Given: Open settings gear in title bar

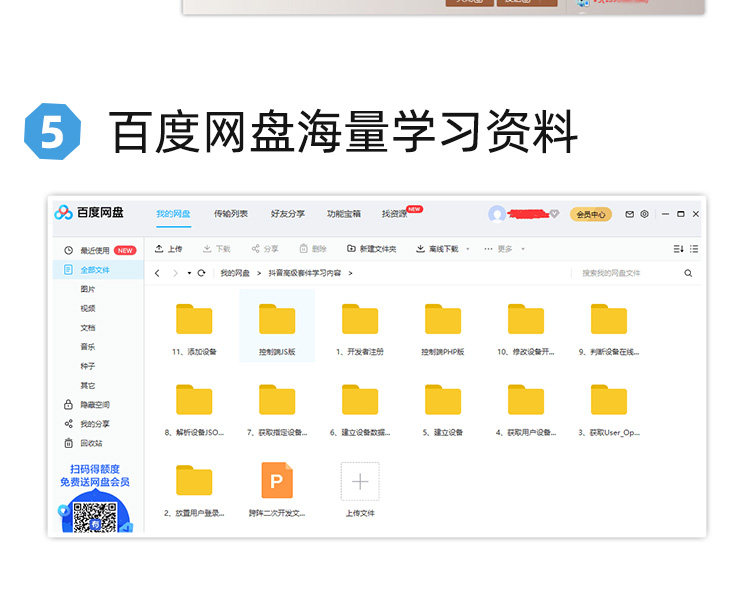Looking at the screenshot, I should click(x=644, y=214).
